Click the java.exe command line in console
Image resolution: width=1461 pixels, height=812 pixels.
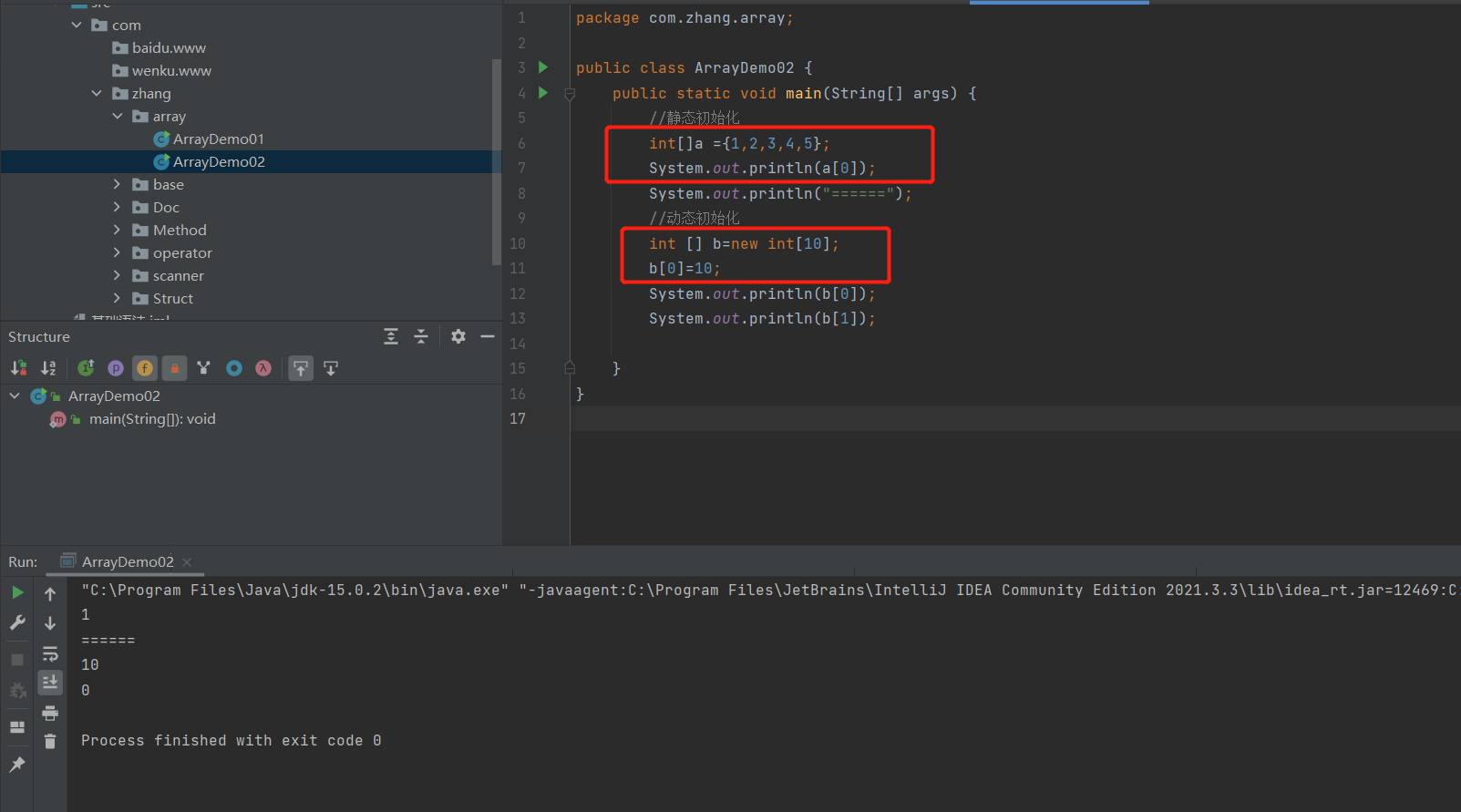click(x=770, y=590)
